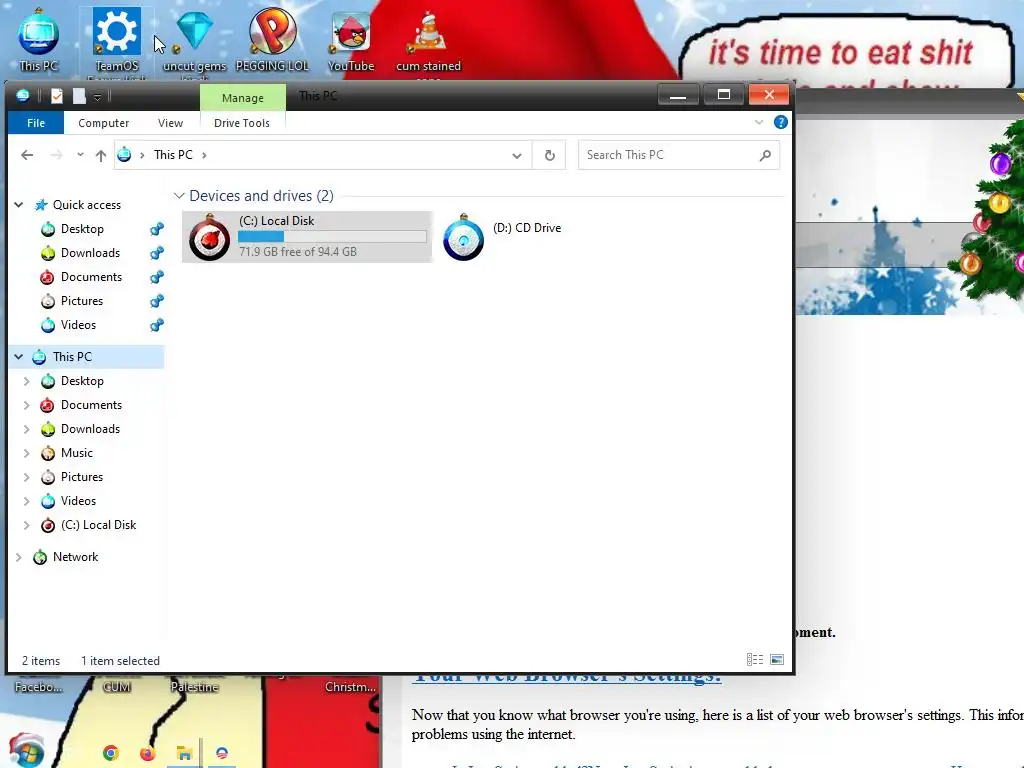Click the C: drive usage bar
Image resolution: width=1024 pixels, height=768 pixels.
coord(332,236)
